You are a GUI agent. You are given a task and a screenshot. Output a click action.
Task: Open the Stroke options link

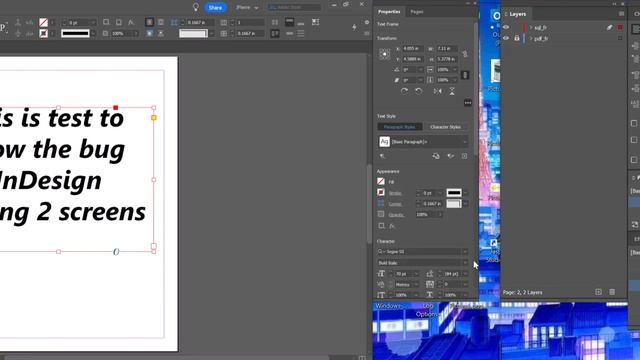395,193
